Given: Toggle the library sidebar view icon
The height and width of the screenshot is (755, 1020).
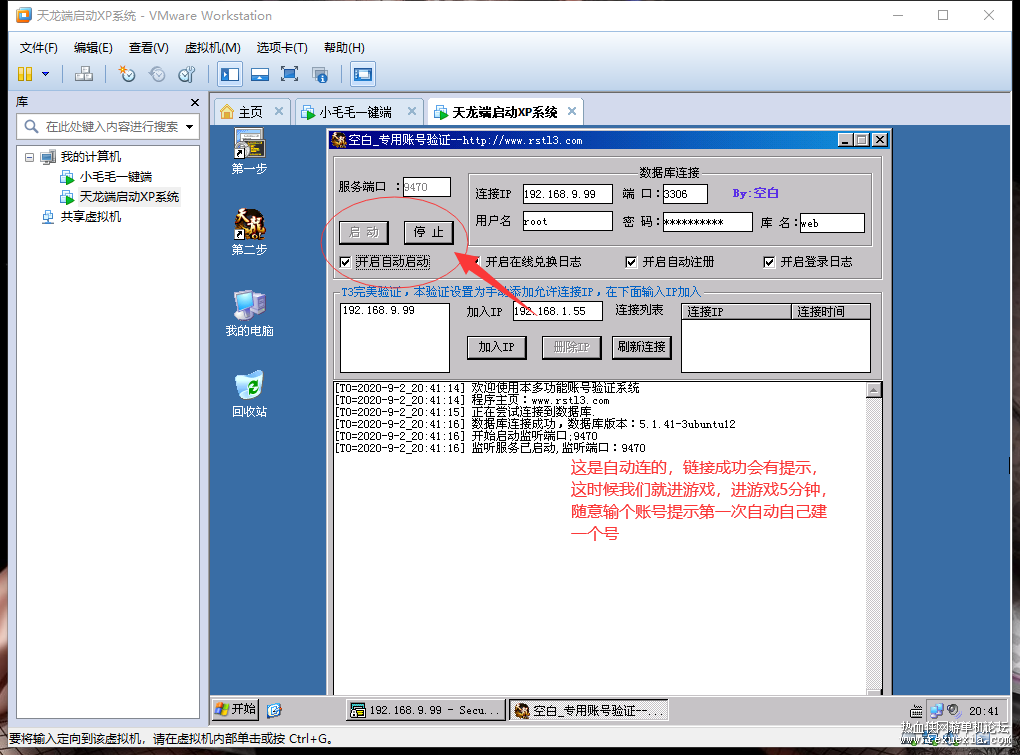Looking at the screenshot, I should pos(230,74).
